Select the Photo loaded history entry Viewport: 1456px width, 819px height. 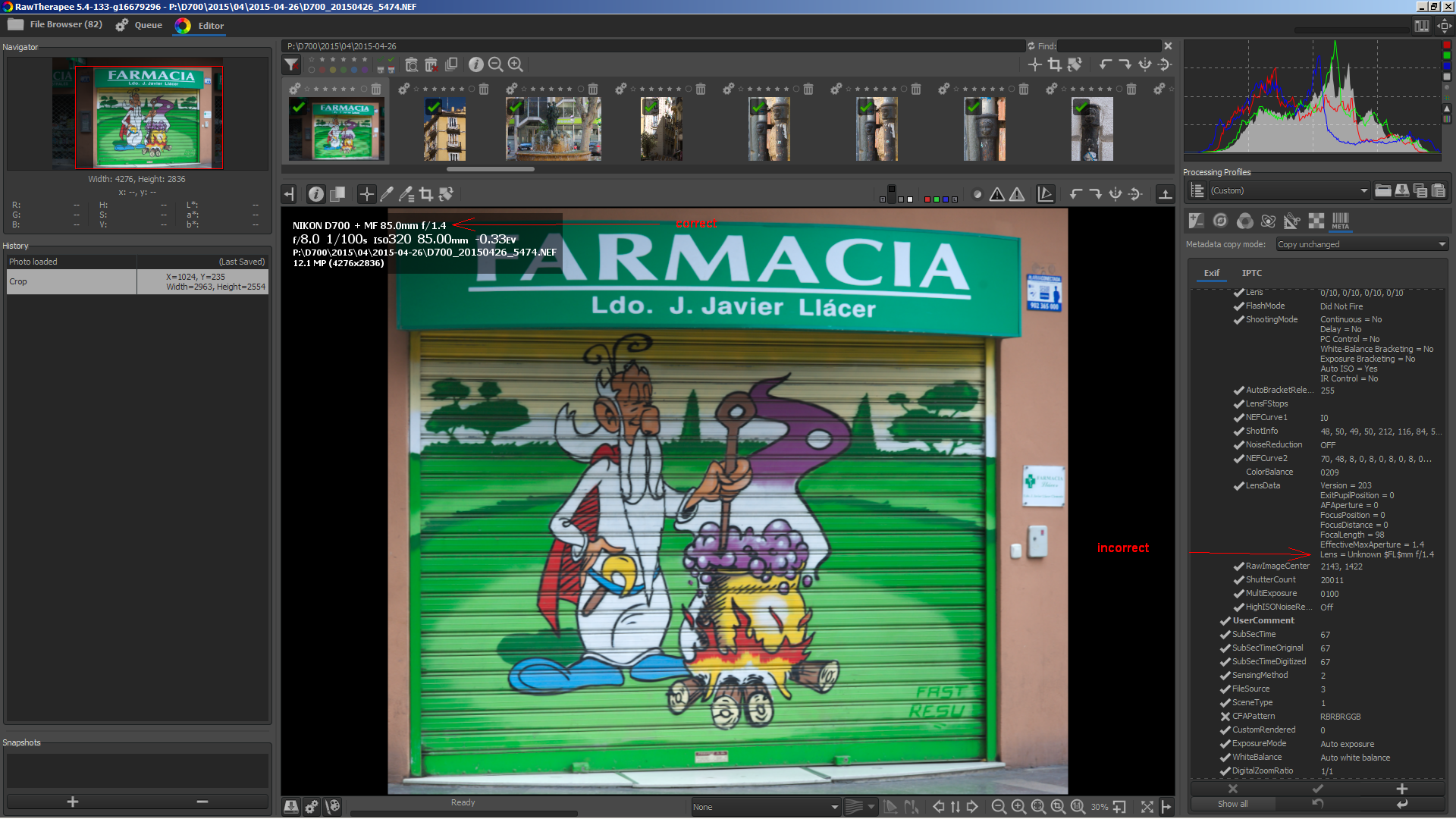pos(137,262)
